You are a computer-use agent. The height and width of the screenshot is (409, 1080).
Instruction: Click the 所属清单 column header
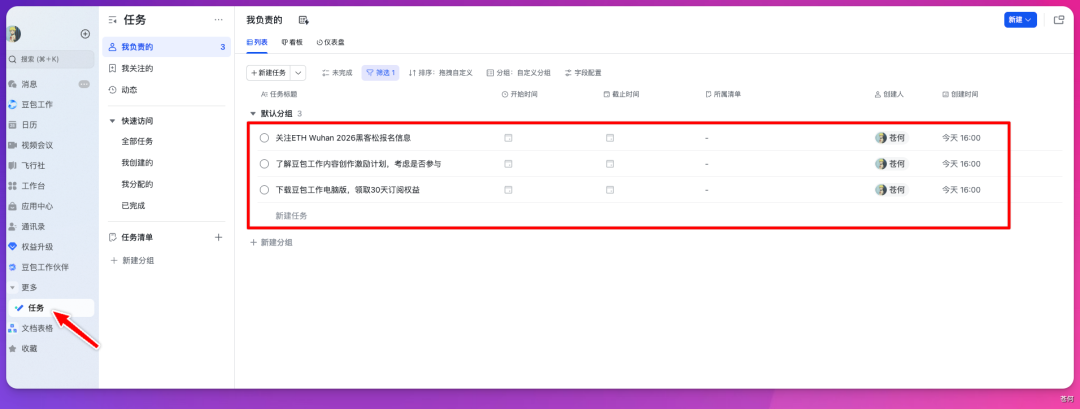click(723, 94)
